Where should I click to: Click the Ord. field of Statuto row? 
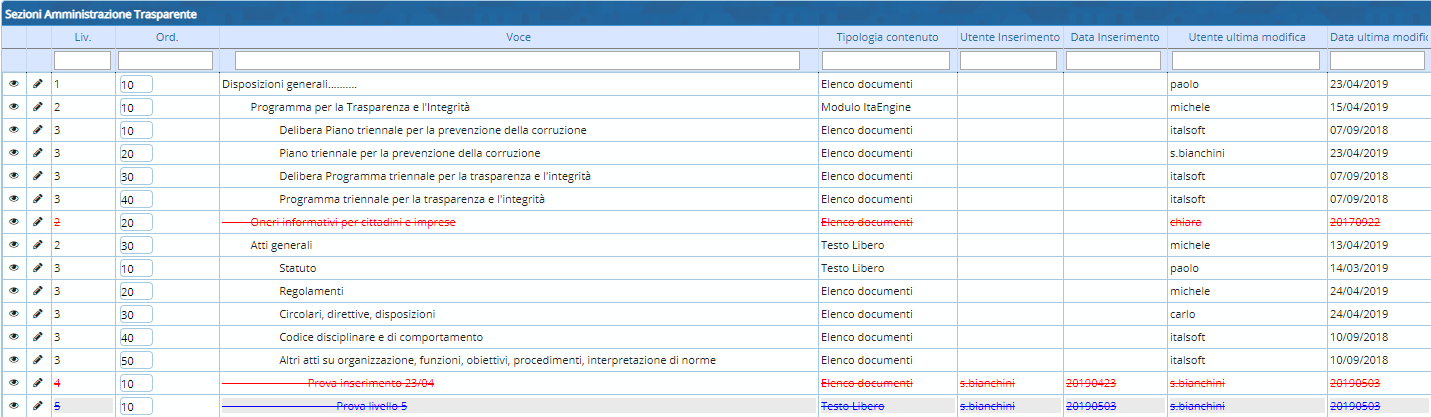click(135, 268)
